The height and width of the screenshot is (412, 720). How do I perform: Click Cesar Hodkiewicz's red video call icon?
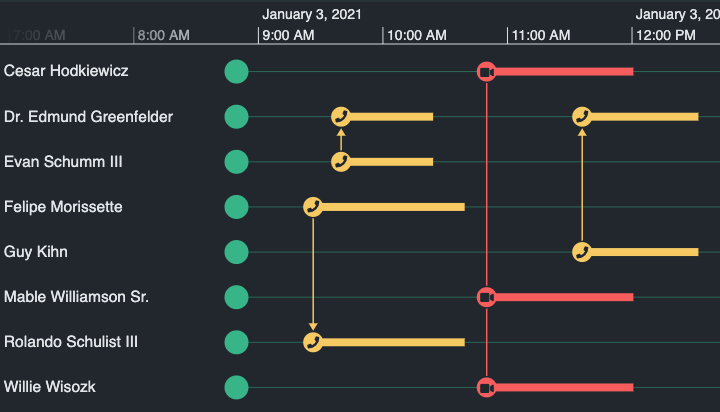point(486,72)
